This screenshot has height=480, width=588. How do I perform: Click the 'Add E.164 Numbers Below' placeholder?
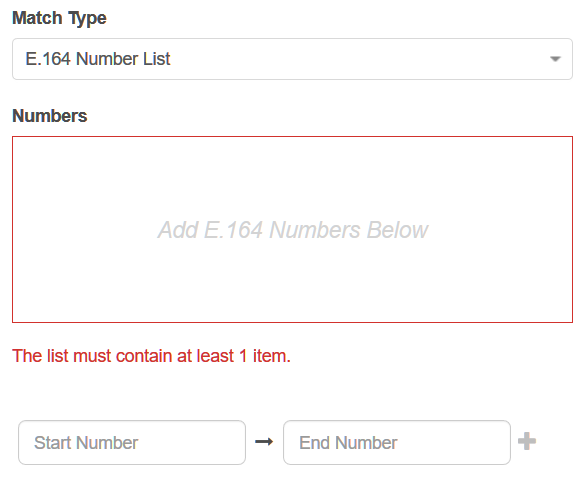292,230
